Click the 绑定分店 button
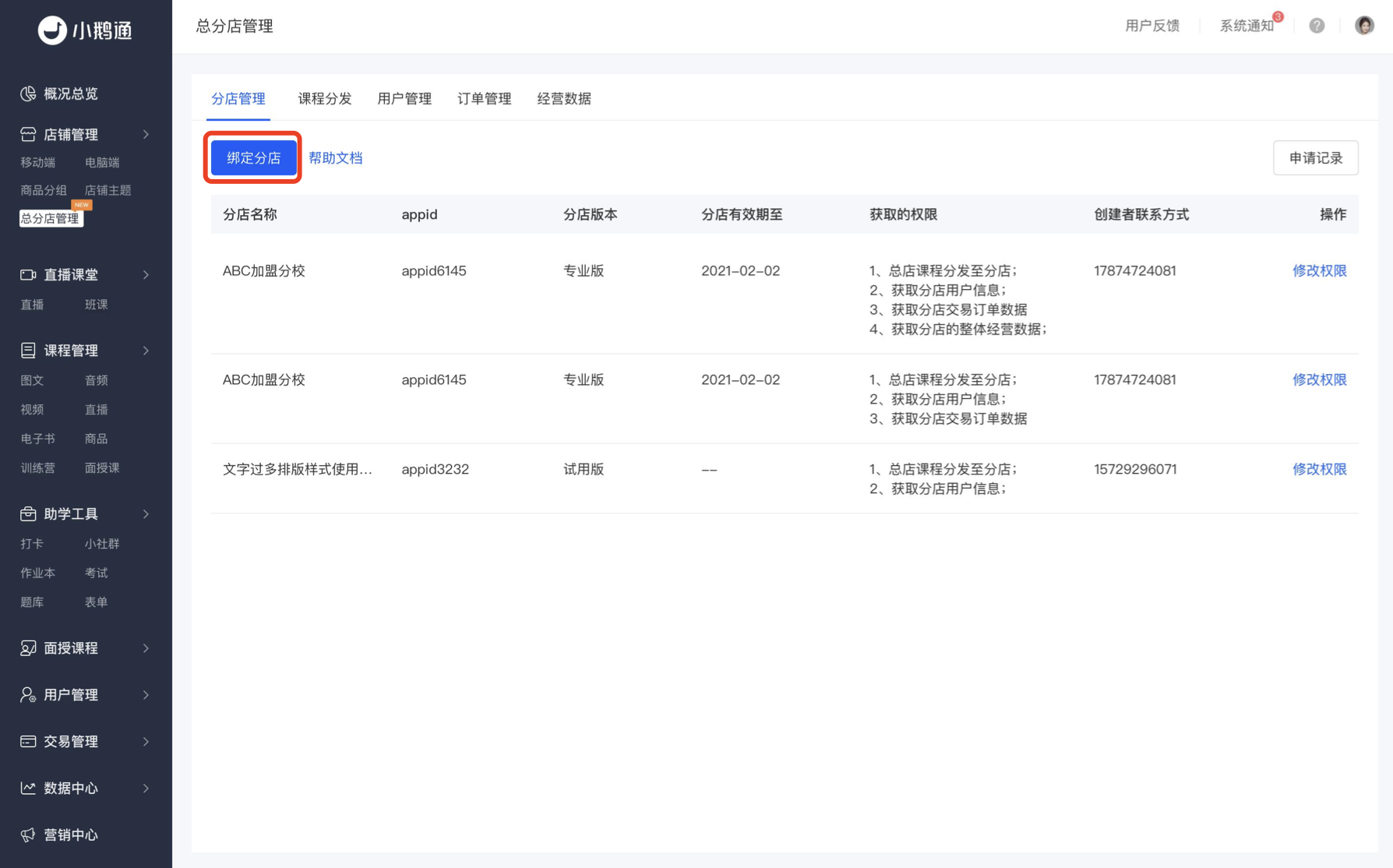This screenshot has width=1393, height=868. pyautogui.click(x=253, y=157)
